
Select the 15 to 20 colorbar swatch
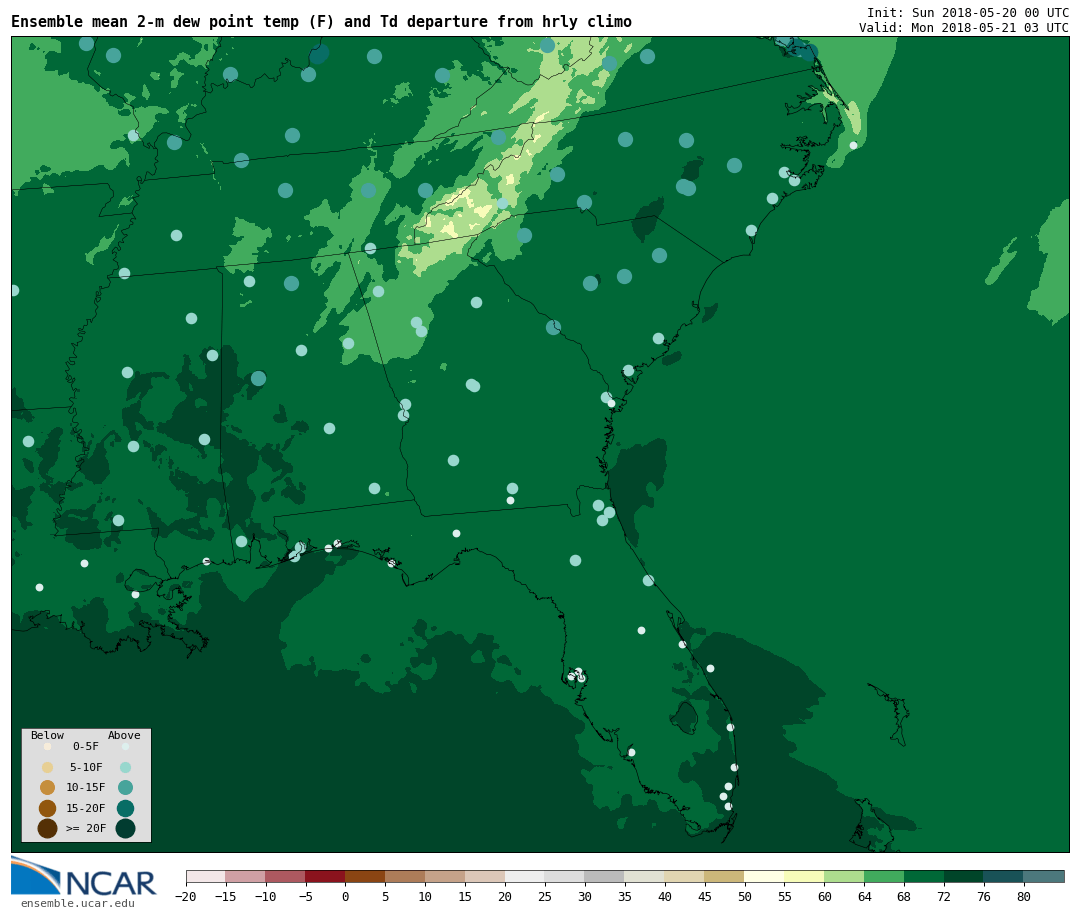[x=486, y=877]
